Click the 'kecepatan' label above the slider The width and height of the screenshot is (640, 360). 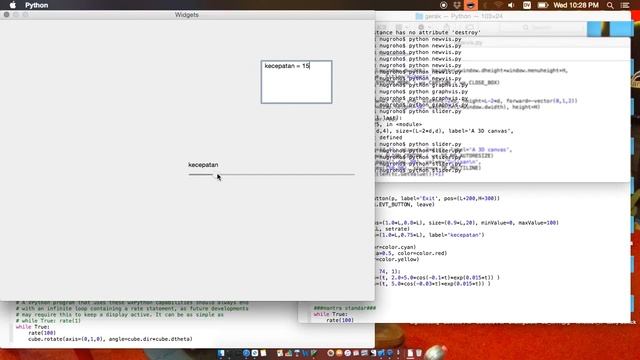point(203,165)
